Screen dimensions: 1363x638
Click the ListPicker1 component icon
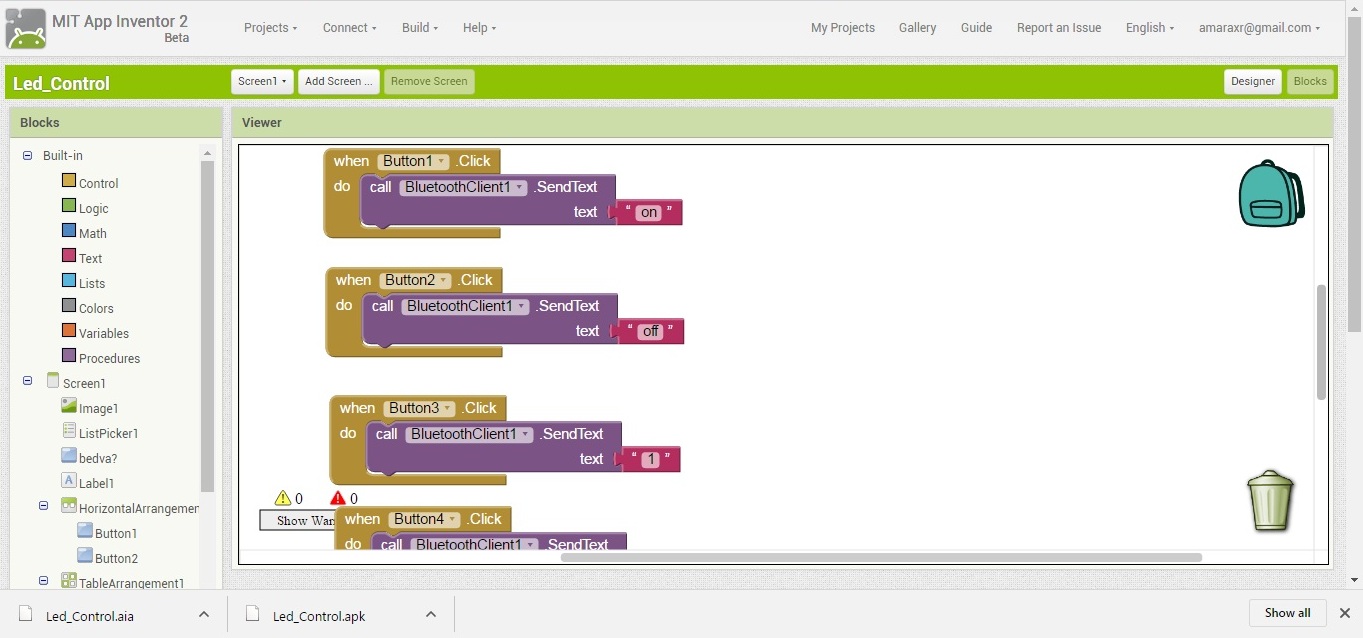(69, 431)
